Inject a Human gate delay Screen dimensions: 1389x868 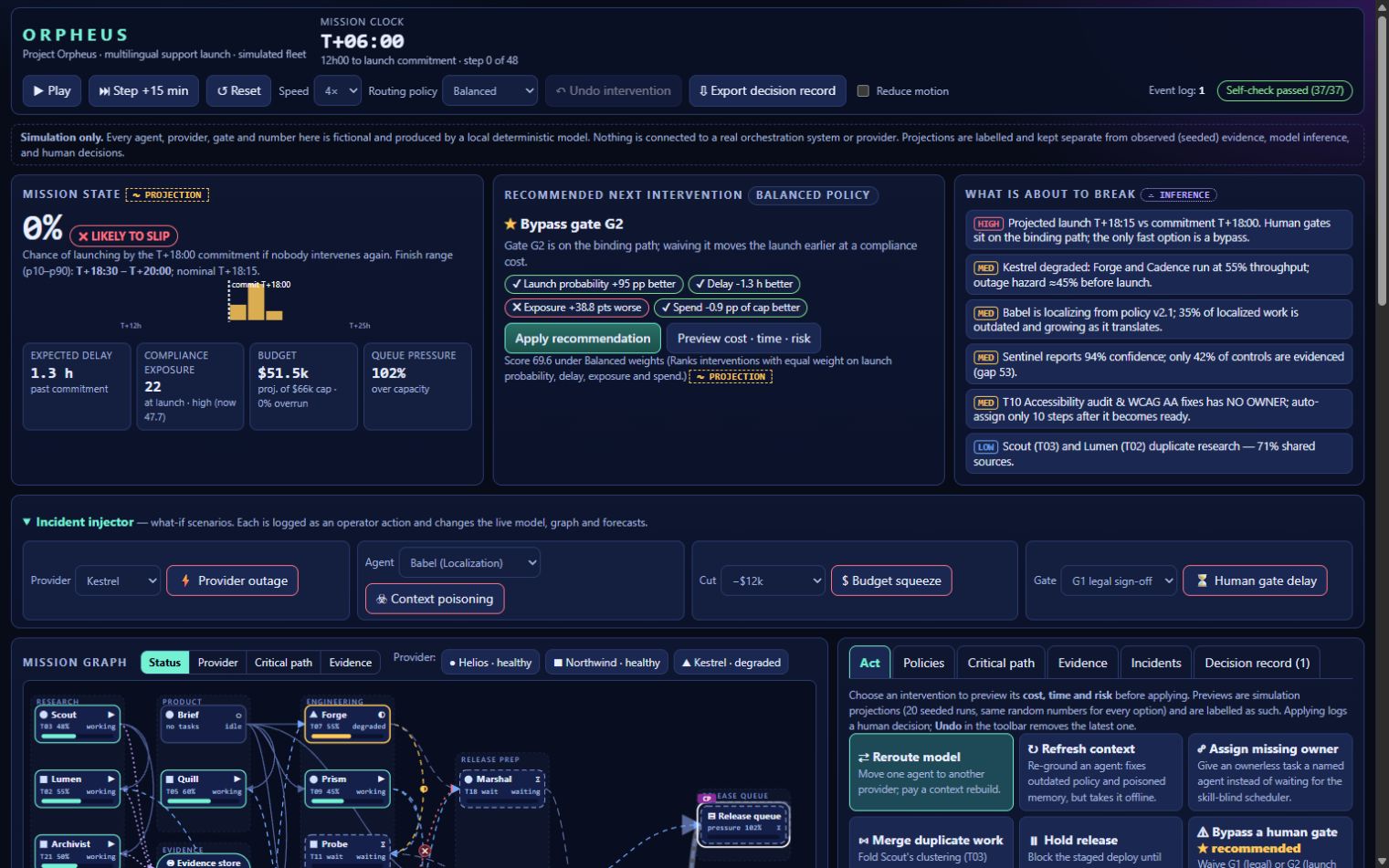[x=1255, y=580]
